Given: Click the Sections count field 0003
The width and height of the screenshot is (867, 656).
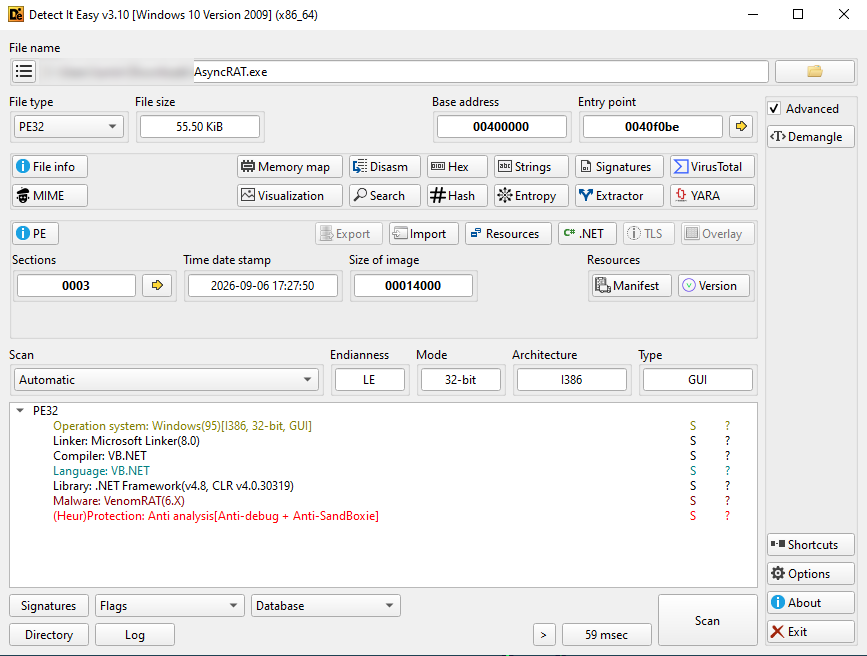Looking at the screenshot, I should 76,285.
